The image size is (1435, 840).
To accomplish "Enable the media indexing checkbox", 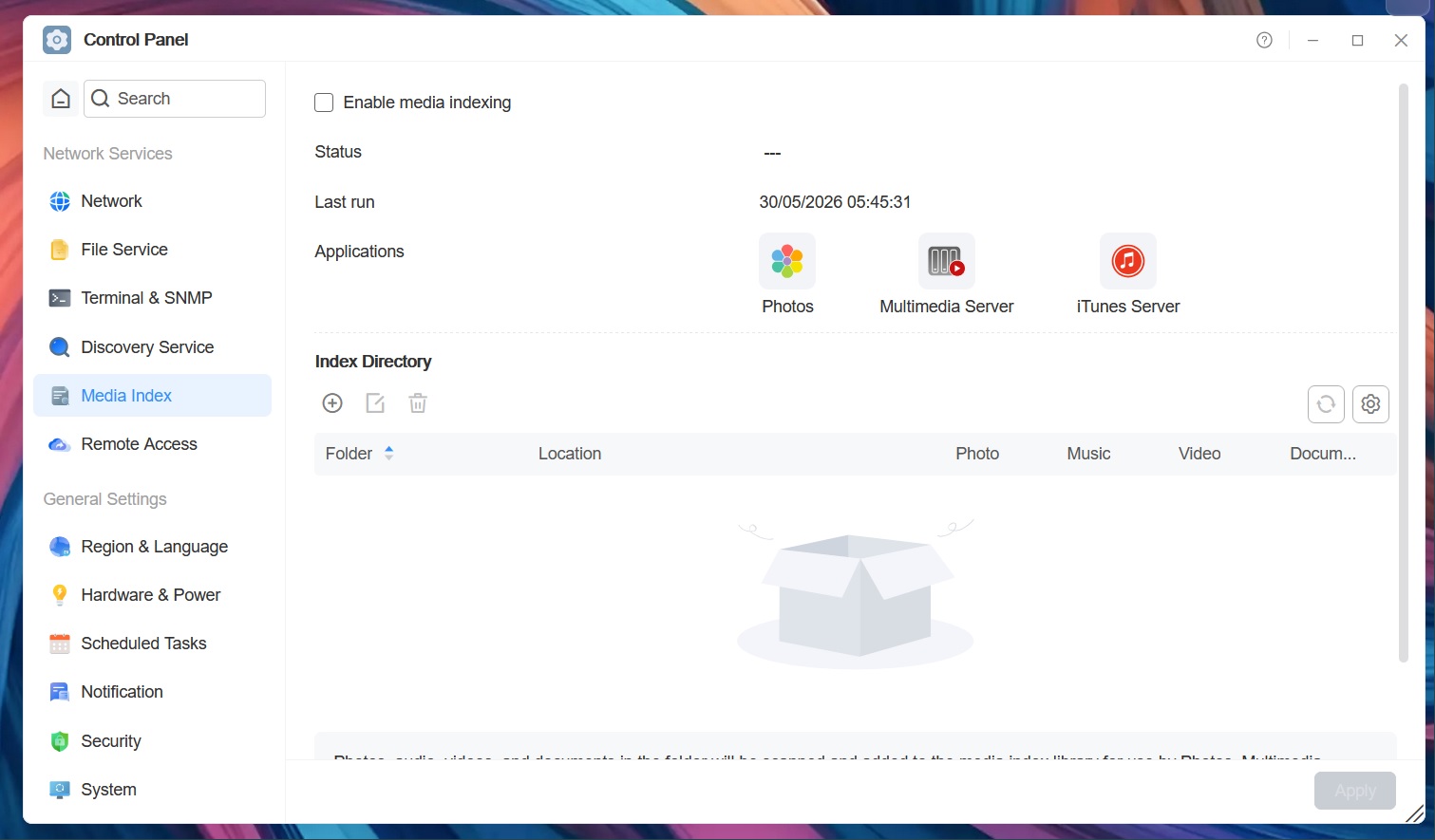I will point(324,103).
